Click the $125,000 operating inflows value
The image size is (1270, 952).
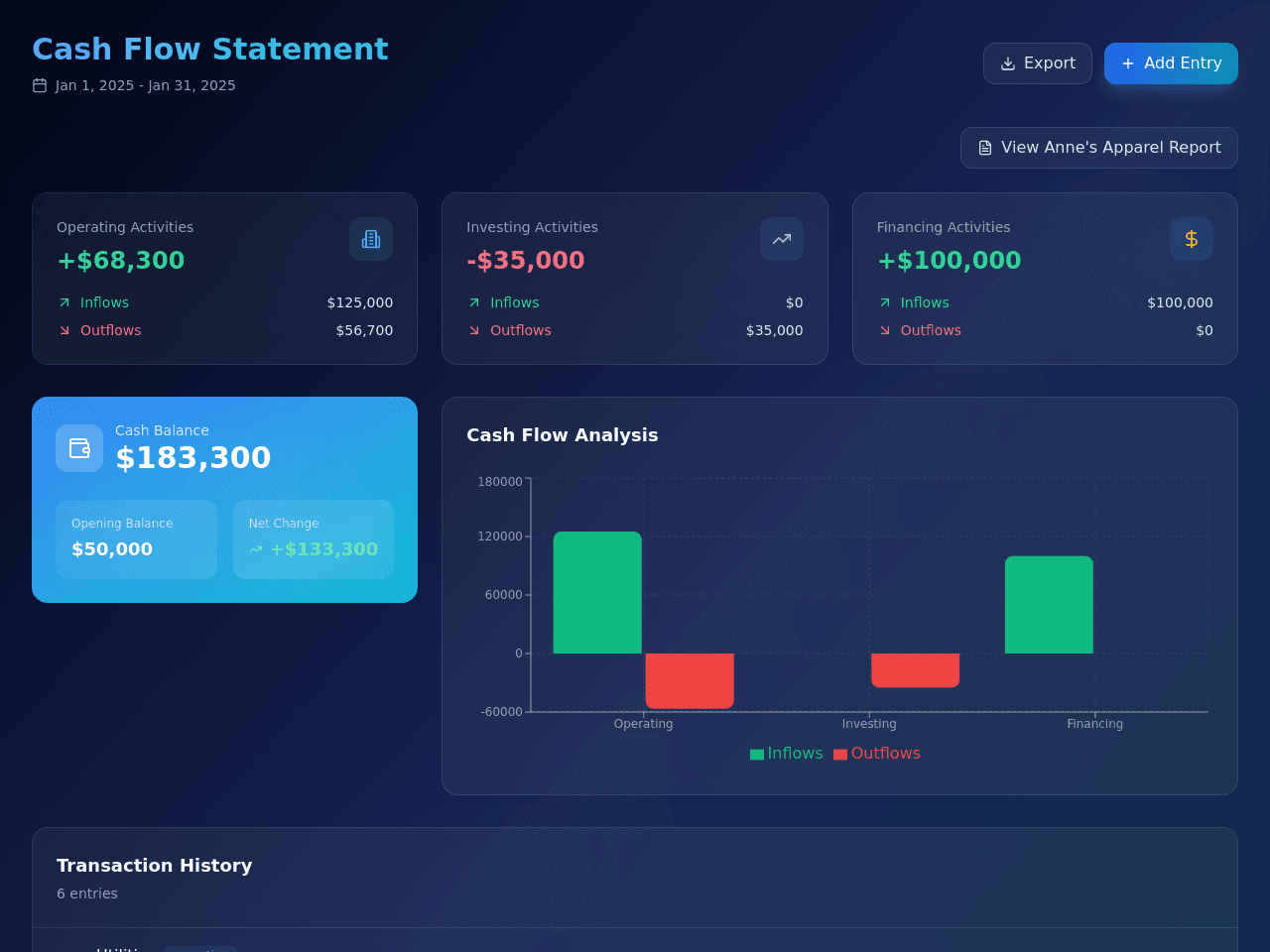point(360,302)
